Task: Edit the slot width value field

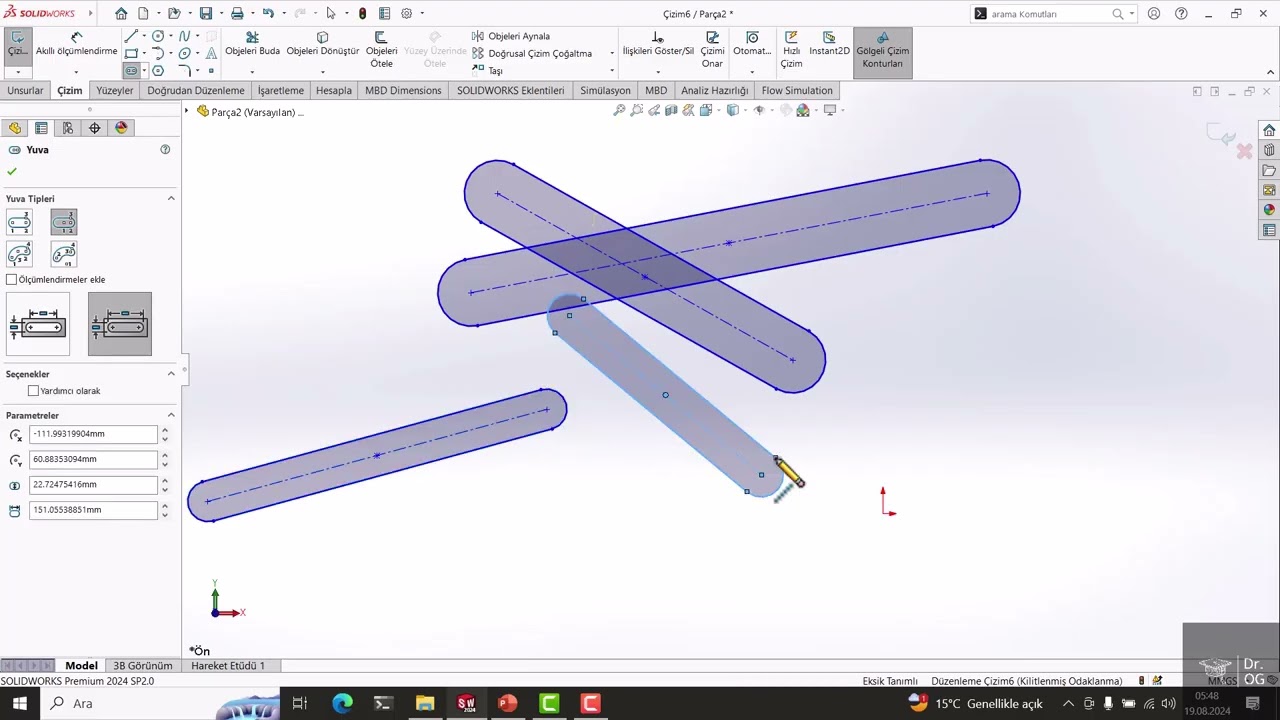Action: pyautogui.click(x=94, y=485)
